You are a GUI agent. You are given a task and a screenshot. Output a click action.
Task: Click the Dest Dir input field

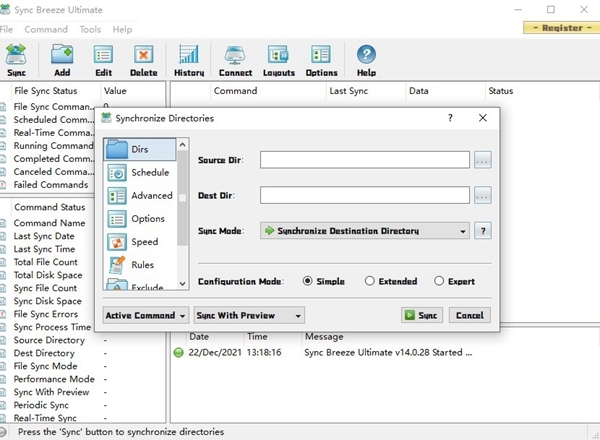[x=365, y=195]
